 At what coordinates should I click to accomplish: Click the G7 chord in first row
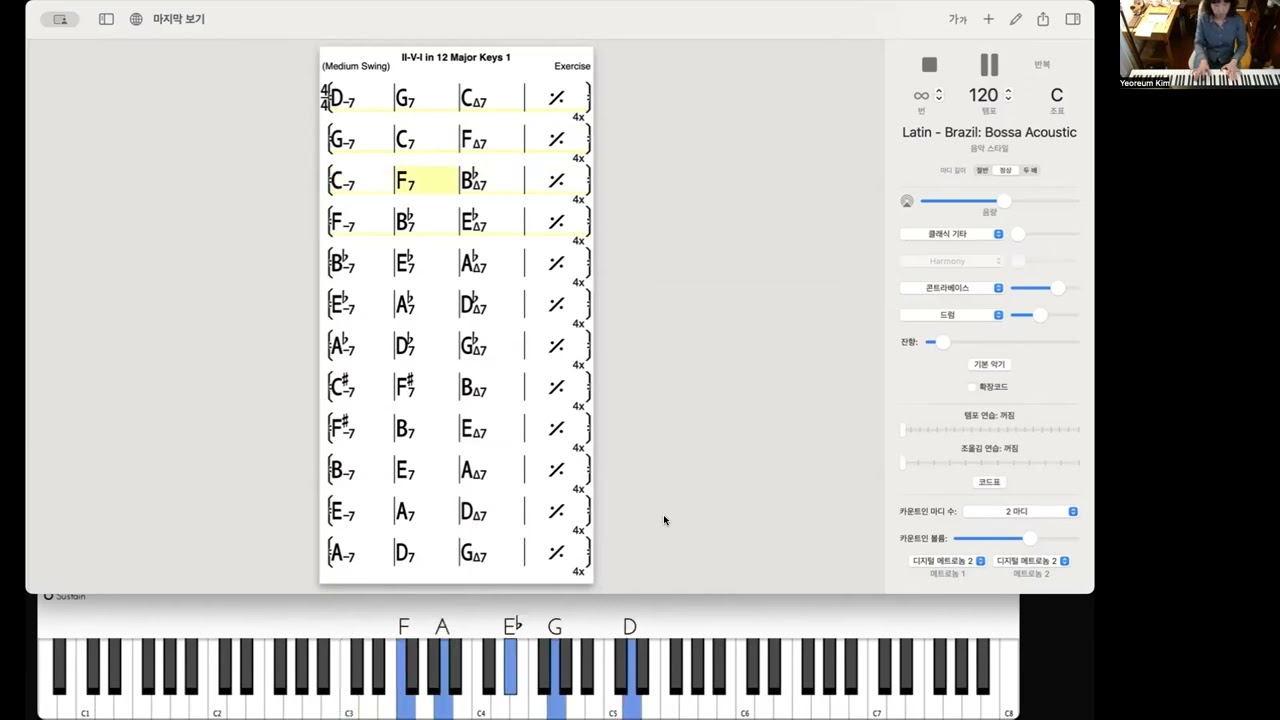(404, 98)
